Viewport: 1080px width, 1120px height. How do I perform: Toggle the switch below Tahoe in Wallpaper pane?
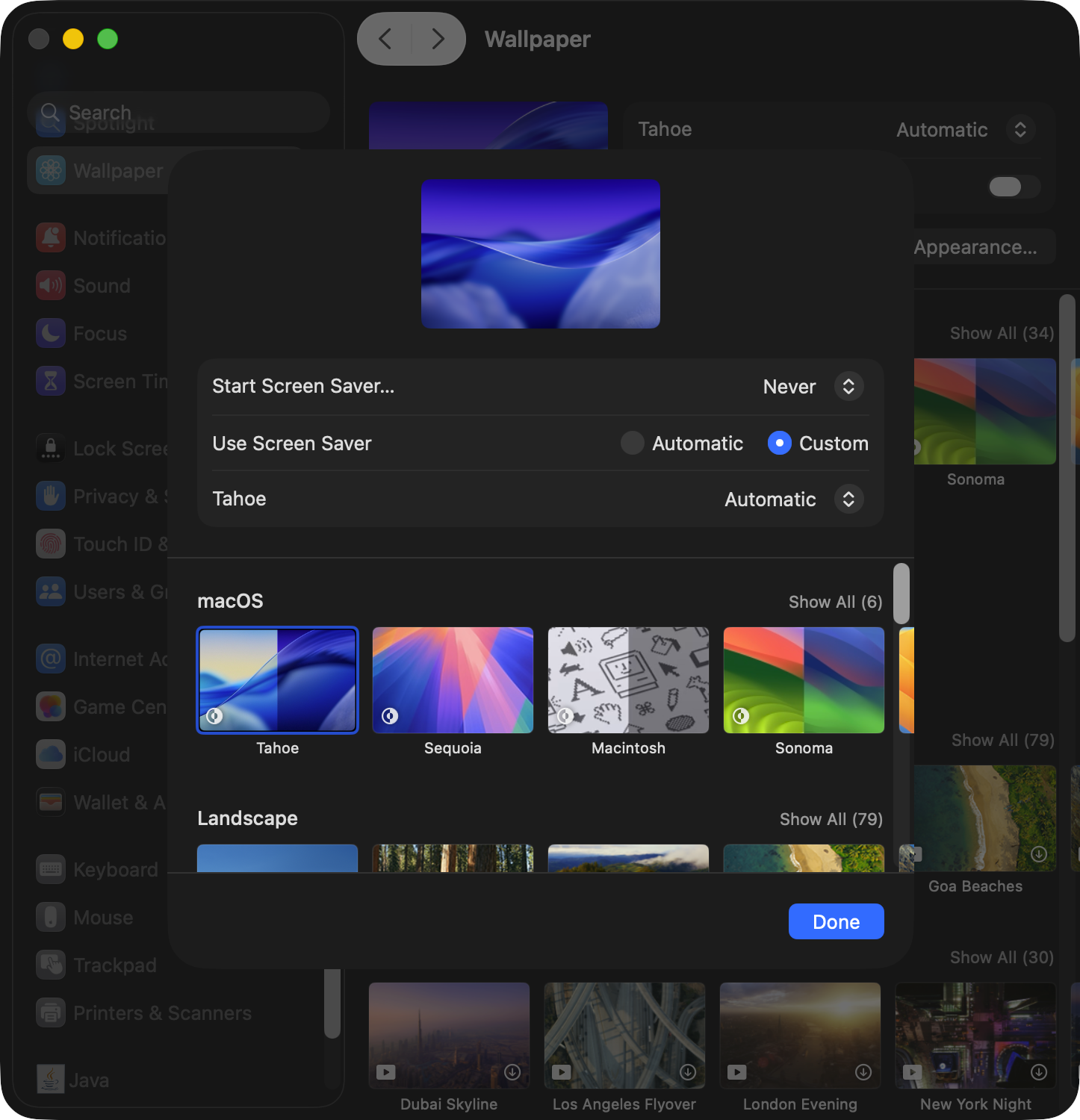pyautogui.click(x=1014, y=187)
